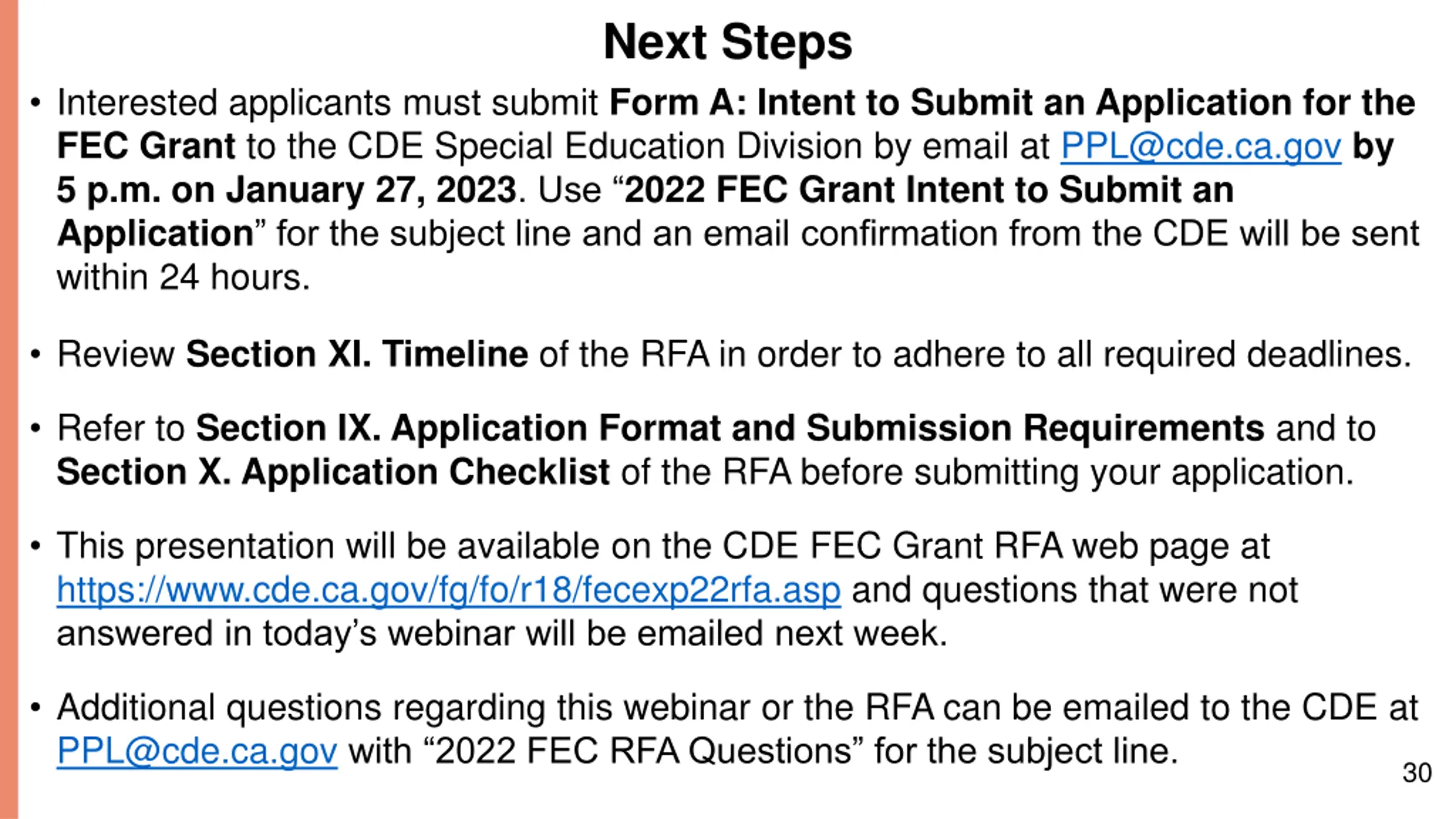
Task: Select the bold "Section XI. Timeline" text
Action: (357, 354)
